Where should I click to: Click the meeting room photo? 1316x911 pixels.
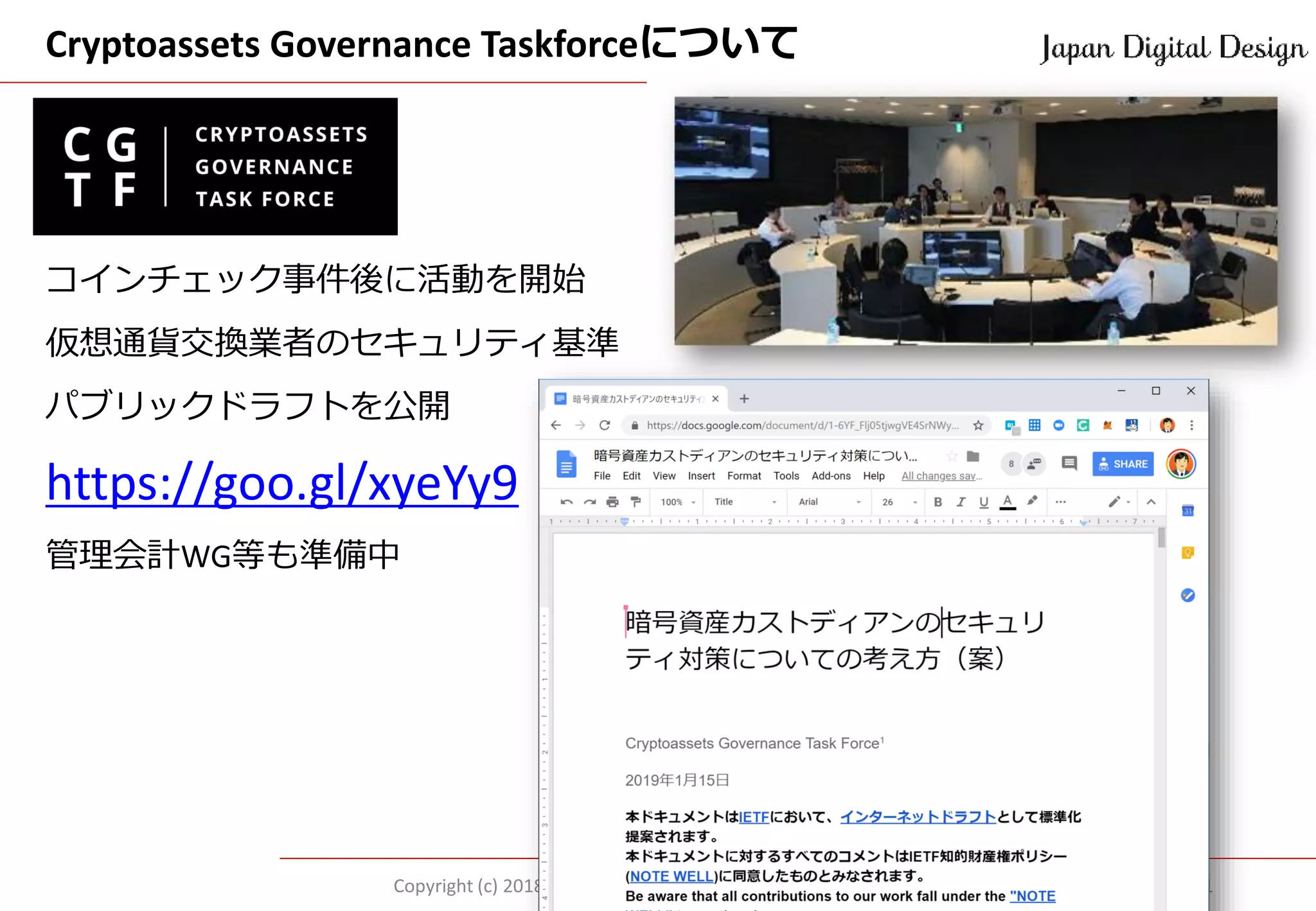point(975,221)
